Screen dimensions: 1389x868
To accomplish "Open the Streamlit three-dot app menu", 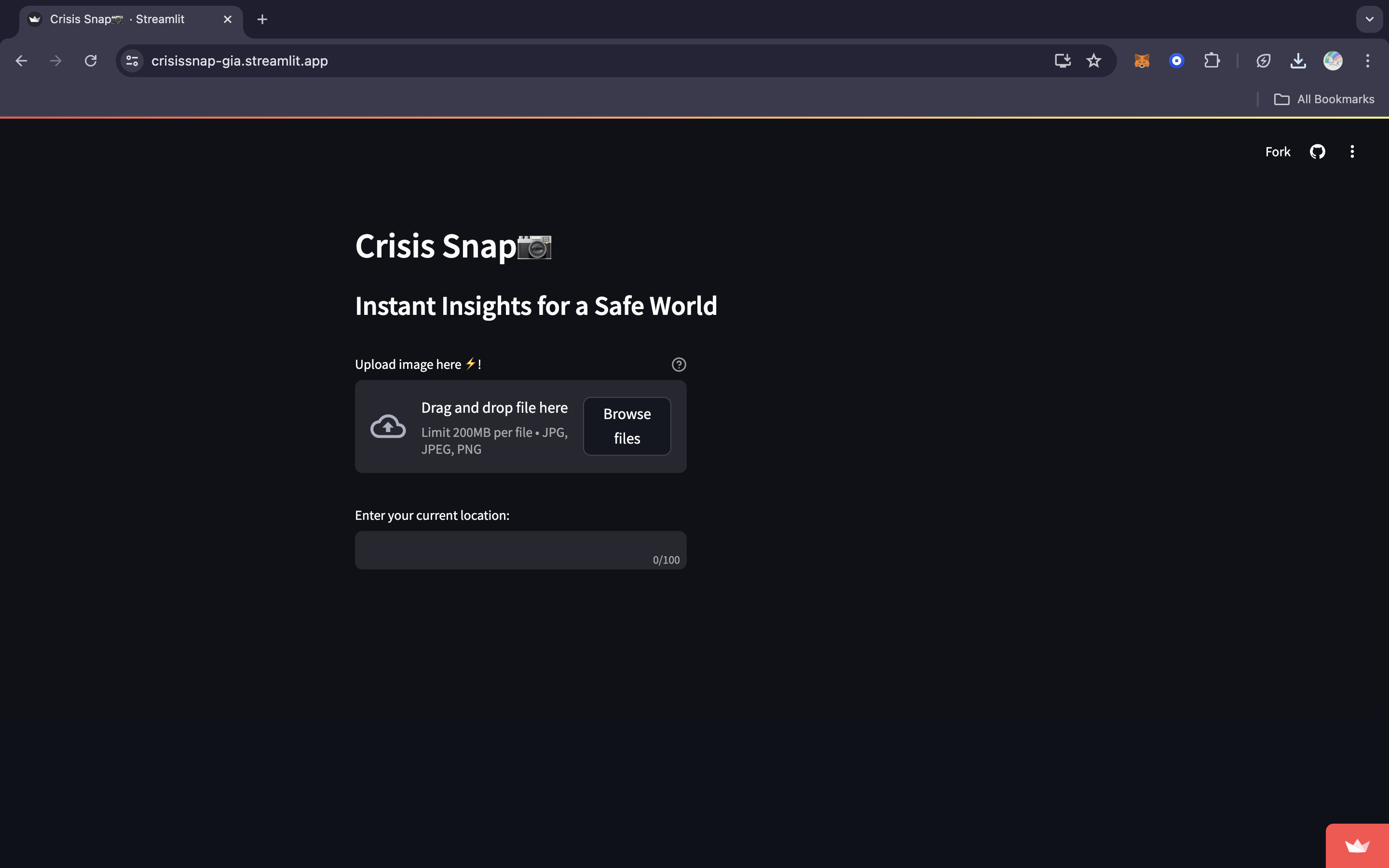I will [x=1352, y=151].
